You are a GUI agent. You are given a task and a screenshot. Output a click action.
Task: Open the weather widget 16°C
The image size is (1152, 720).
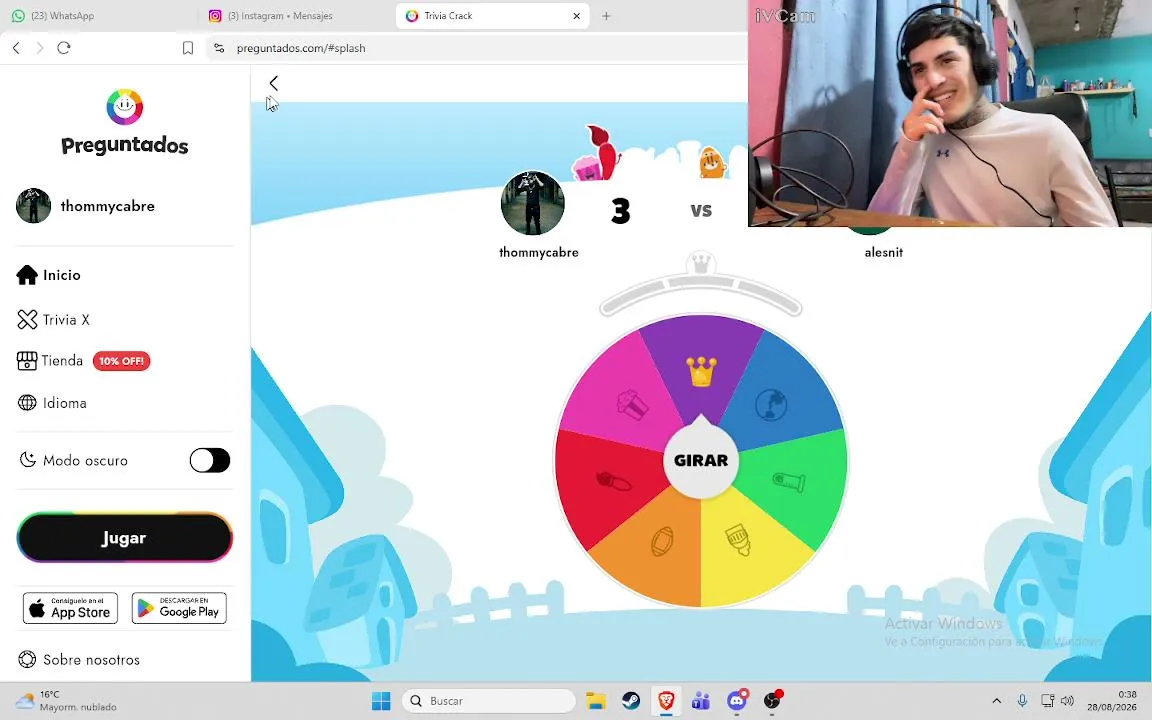pos(66,701)
